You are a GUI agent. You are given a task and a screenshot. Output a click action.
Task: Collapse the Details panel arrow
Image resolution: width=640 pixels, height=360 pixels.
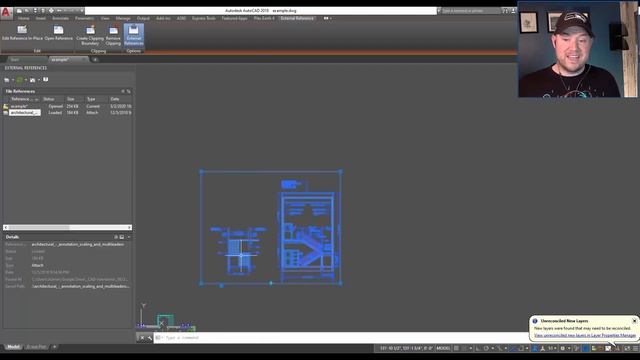coord(129,237)
